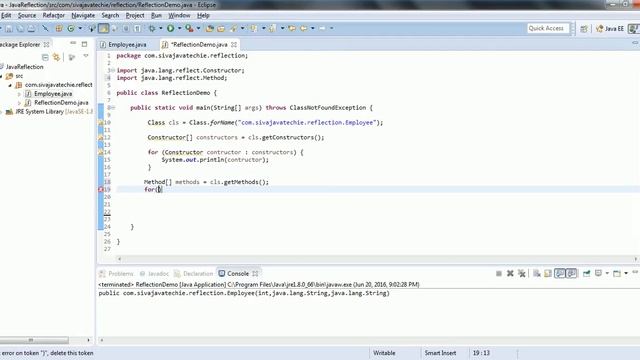Image resolution: width=640 pixels, height=360 pixels.
Task: Toggle Link with Editor in Package Explorer
Action: 56,57
